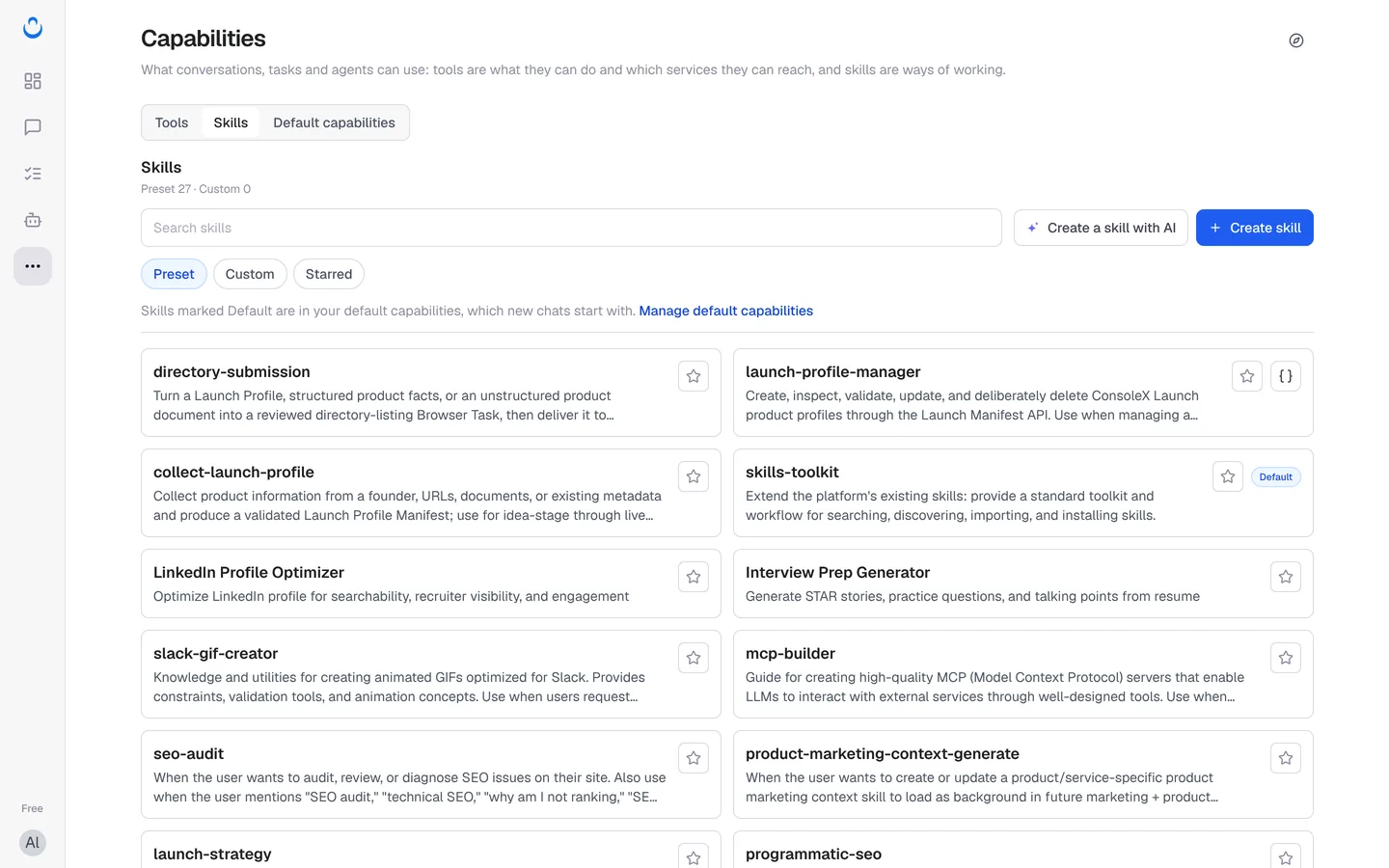Screen dimensions: 1389x868
Task: Click the Create skill button
Action: (1255, 228)
